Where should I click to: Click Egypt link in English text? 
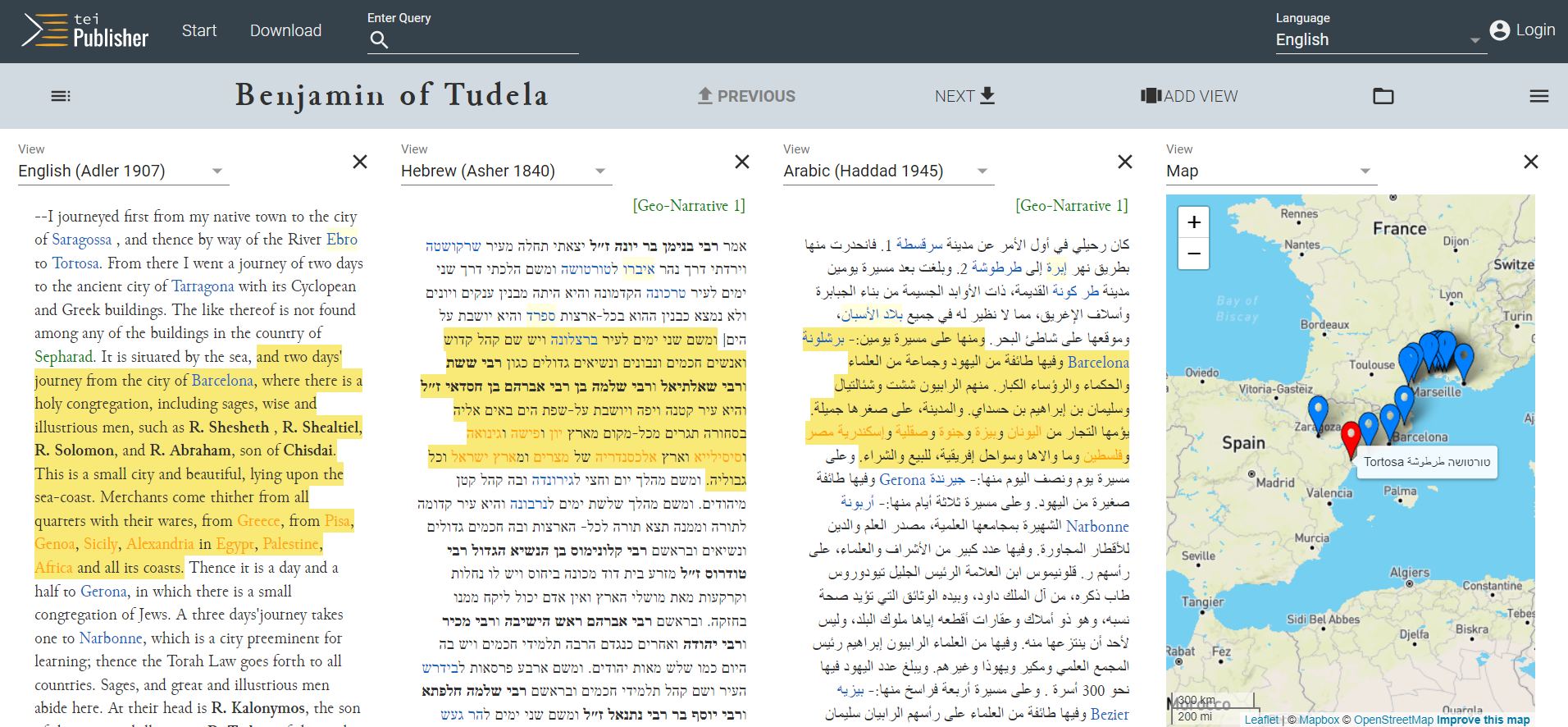pyautogui.click(x=235, y=544)
